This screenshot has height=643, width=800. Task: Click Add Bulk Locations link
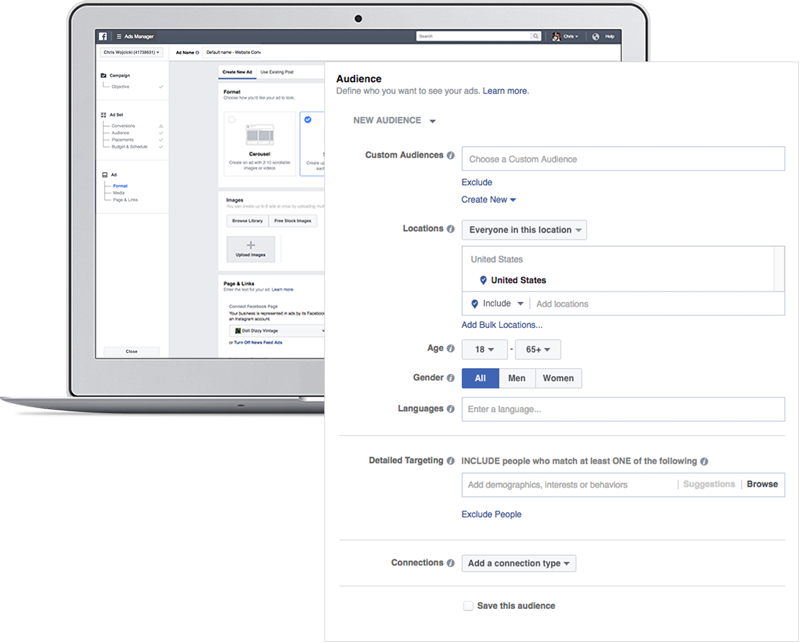click(502, 325)
